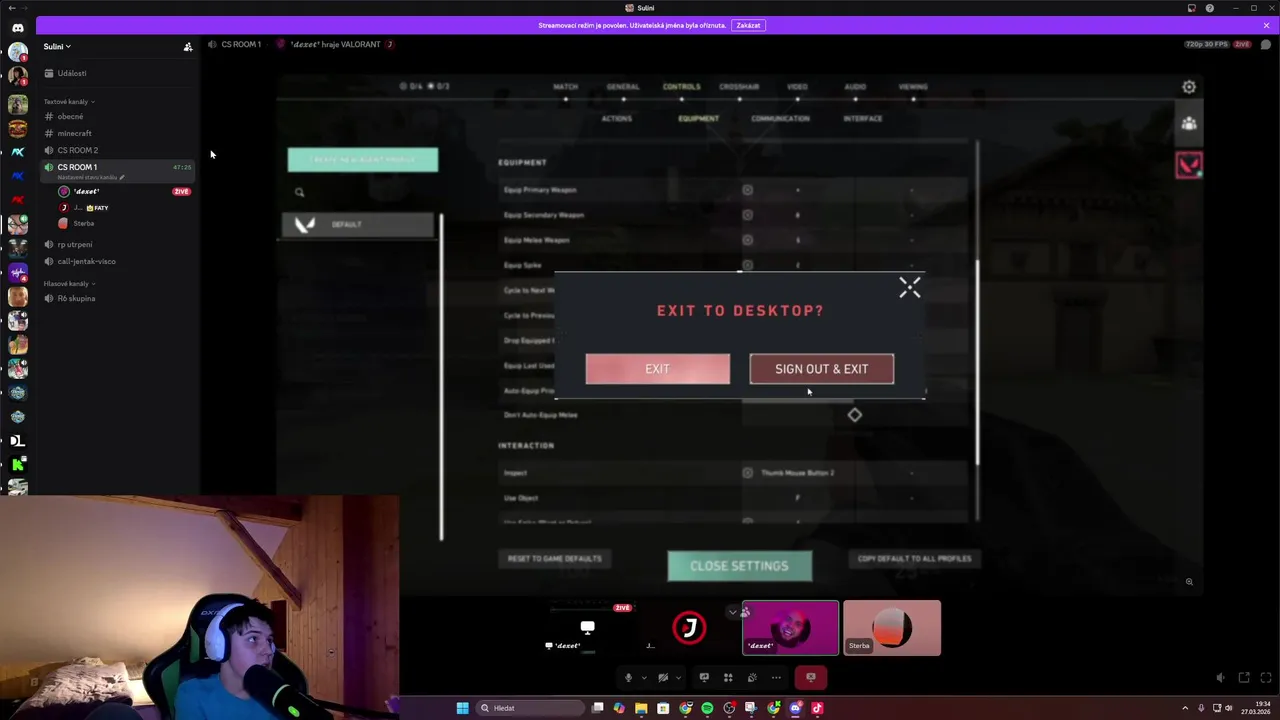Collapse the Textové kanály category
This screenshot has height=720, width=1280.
coord(69,102)
